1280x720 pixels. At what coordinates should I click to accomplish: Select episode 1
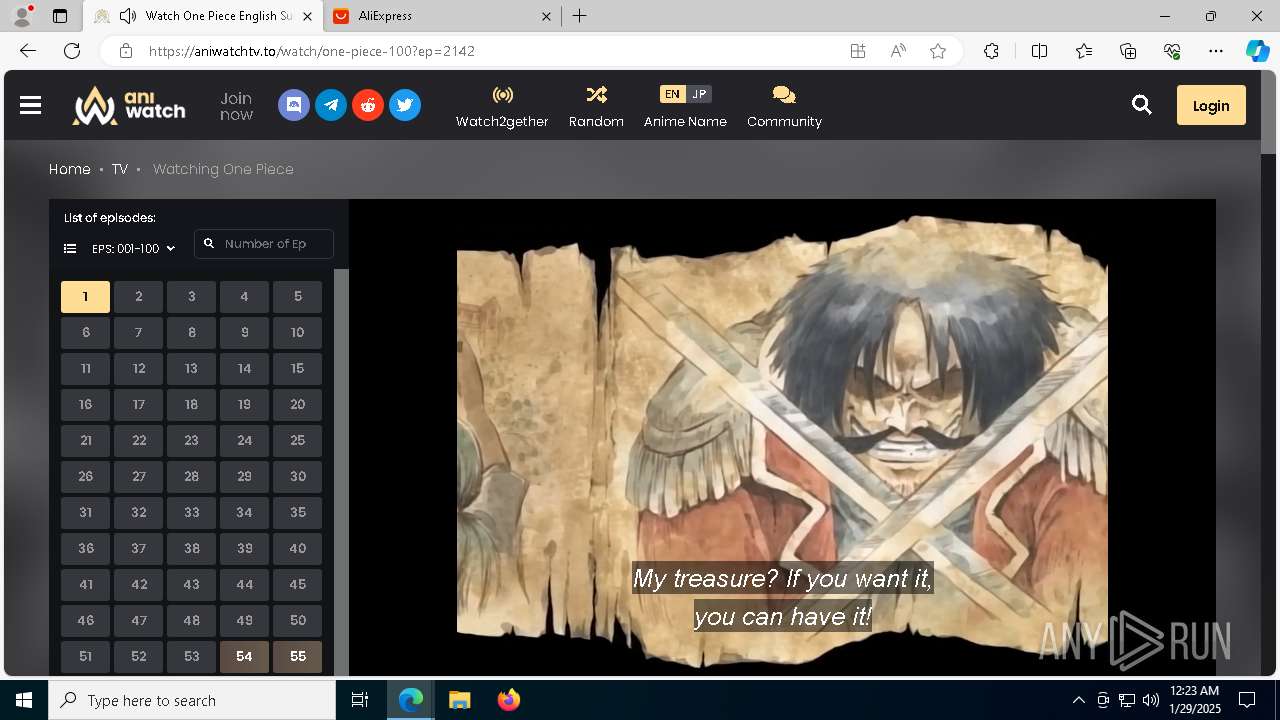point(85,296)
